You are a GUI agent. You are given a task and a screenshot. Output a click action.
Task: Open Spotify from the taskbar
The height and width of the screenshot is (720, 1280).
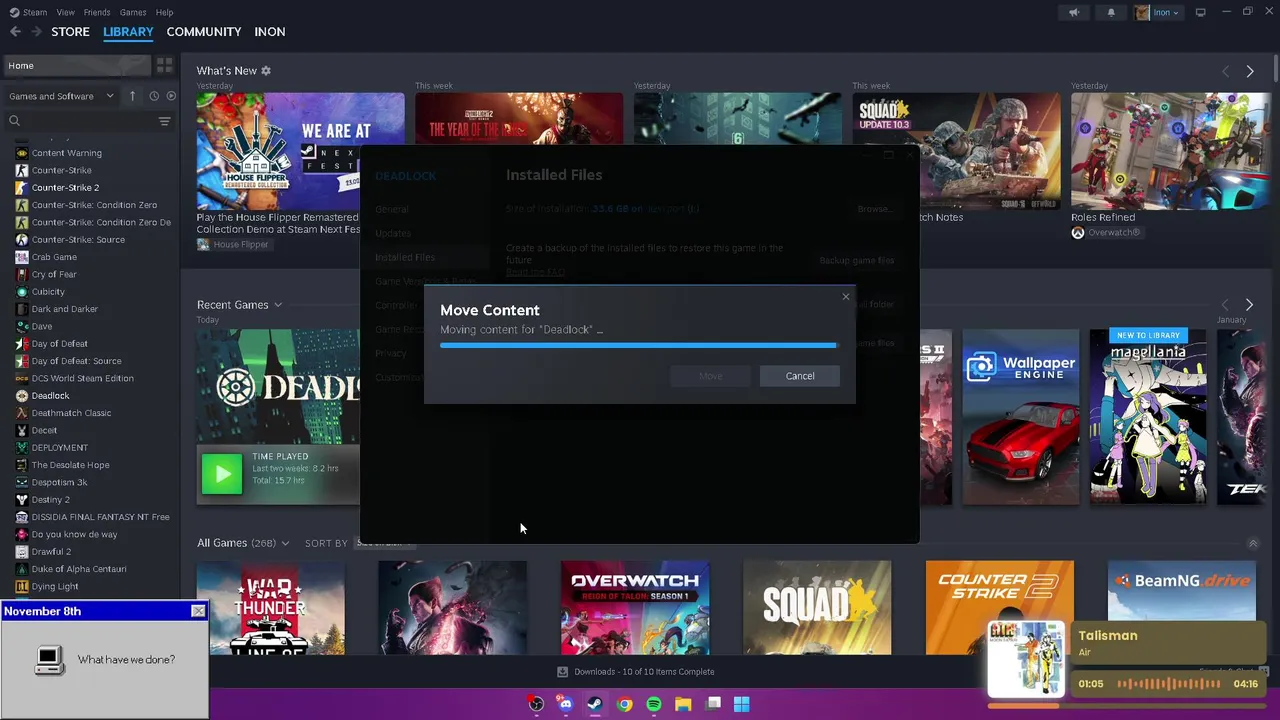pos(654,704)
